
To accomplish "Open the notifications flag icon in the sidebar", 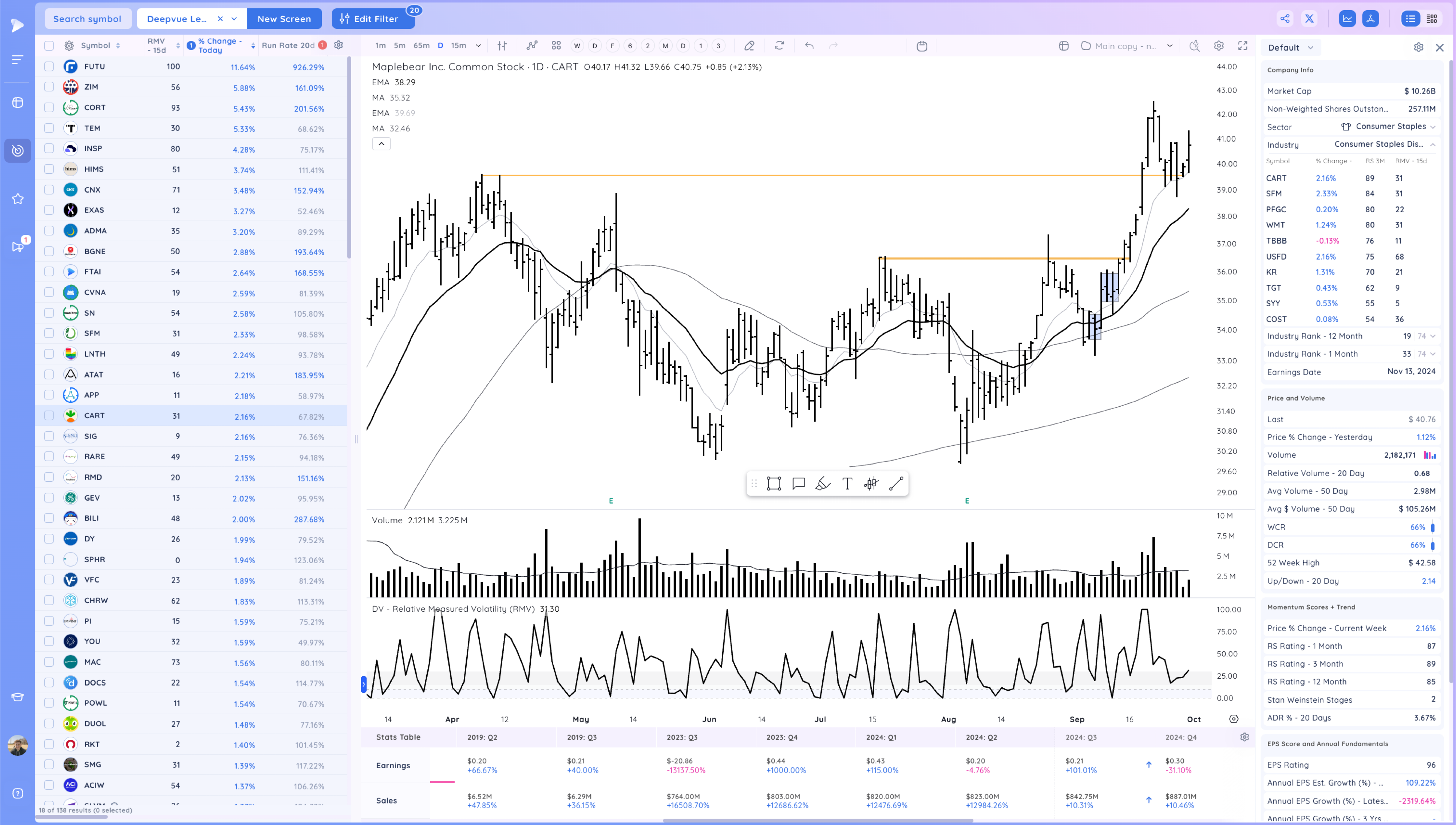I will (17, 246).
